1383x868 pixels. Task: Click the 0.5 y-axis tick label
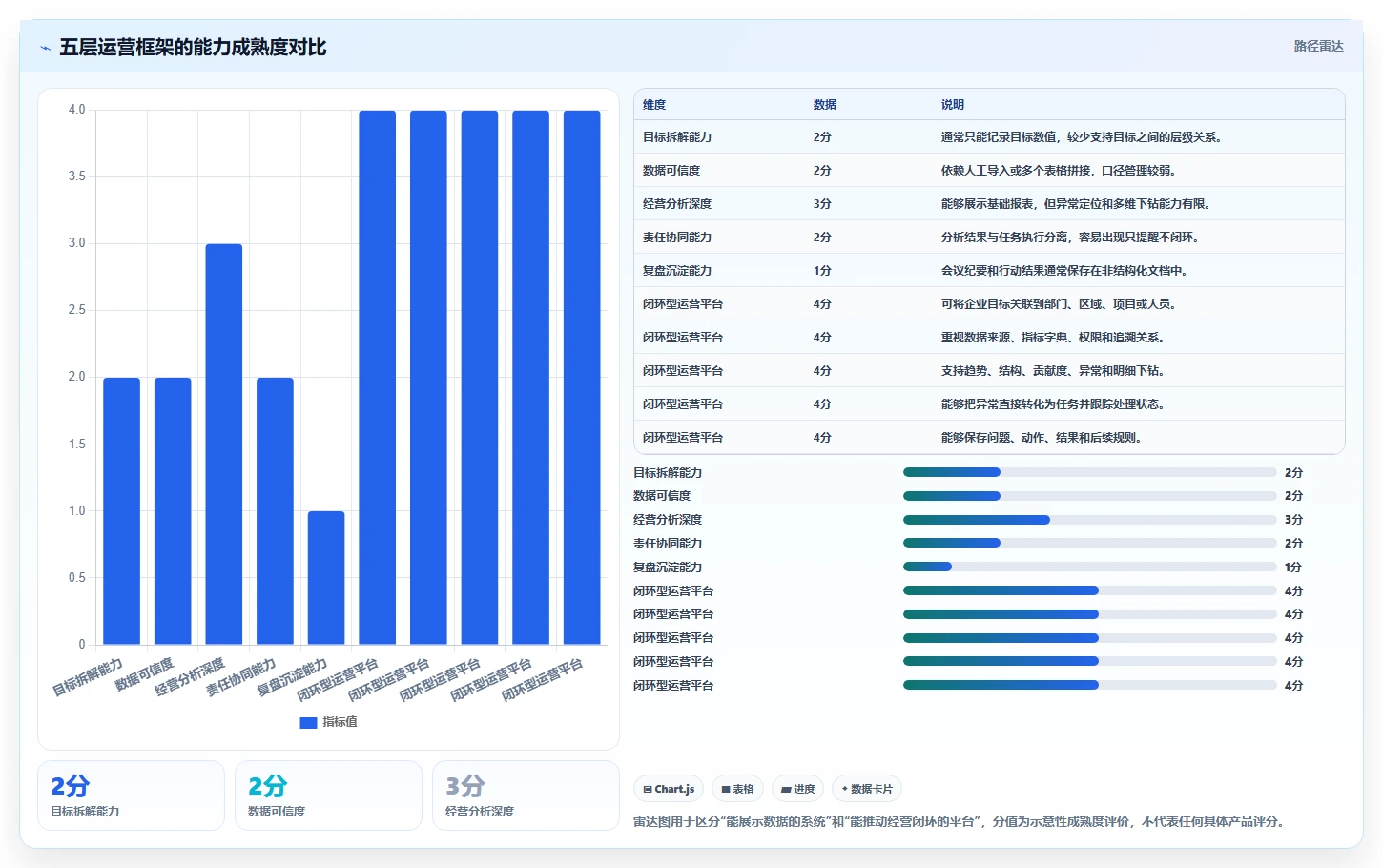point(76,578)
